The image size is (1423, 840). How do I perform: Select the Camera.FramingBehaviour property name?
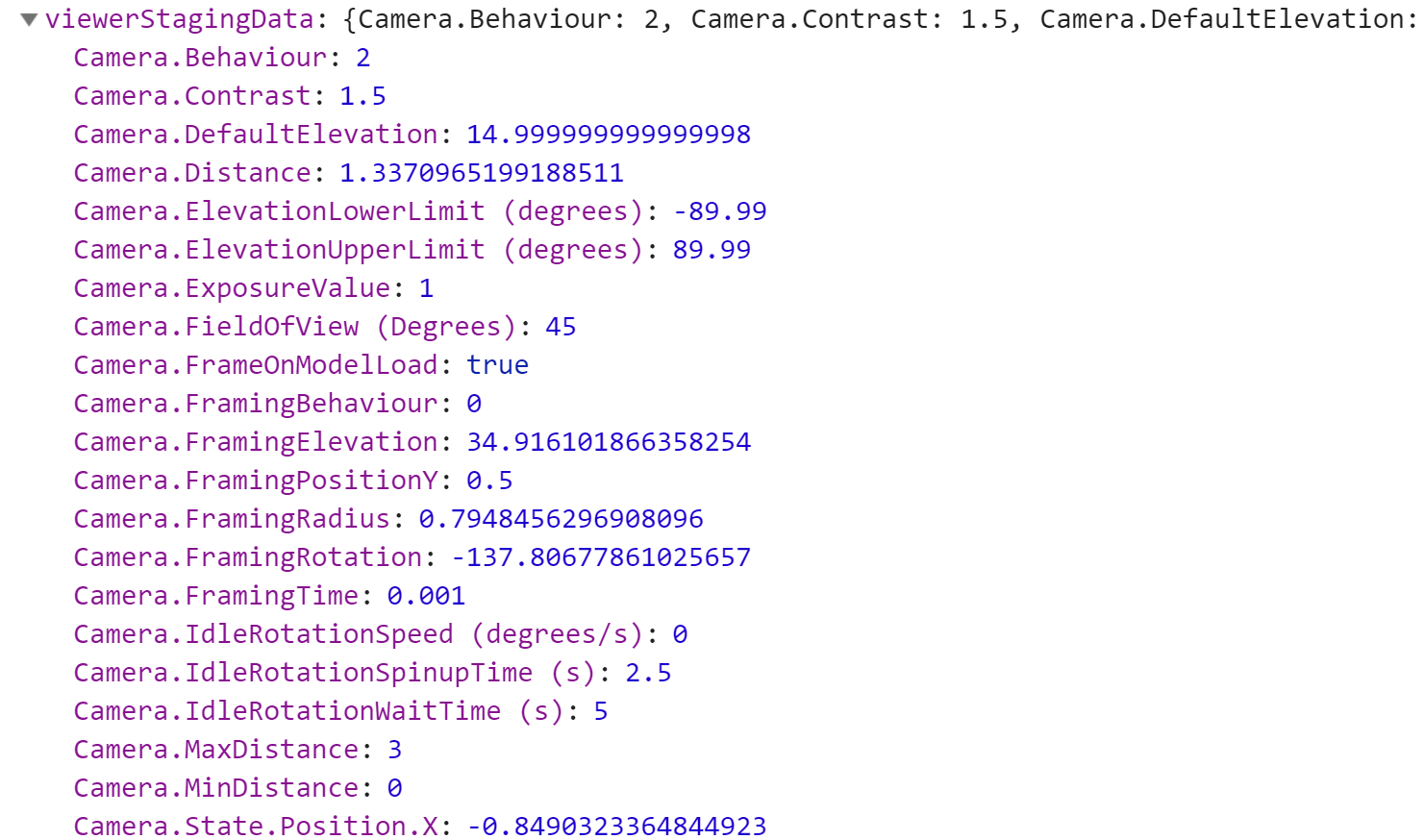pyautogui.click(x=256, y=404)
